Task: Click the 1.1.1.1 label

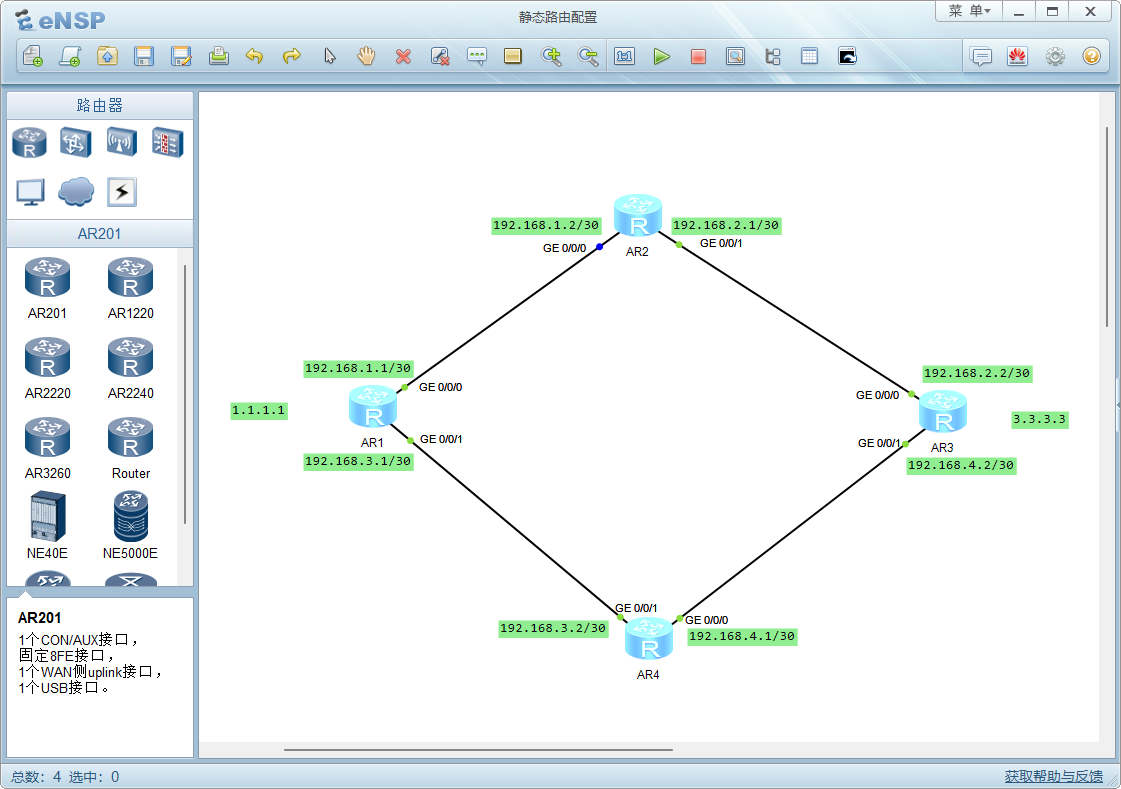Action: tap(259, 410)
